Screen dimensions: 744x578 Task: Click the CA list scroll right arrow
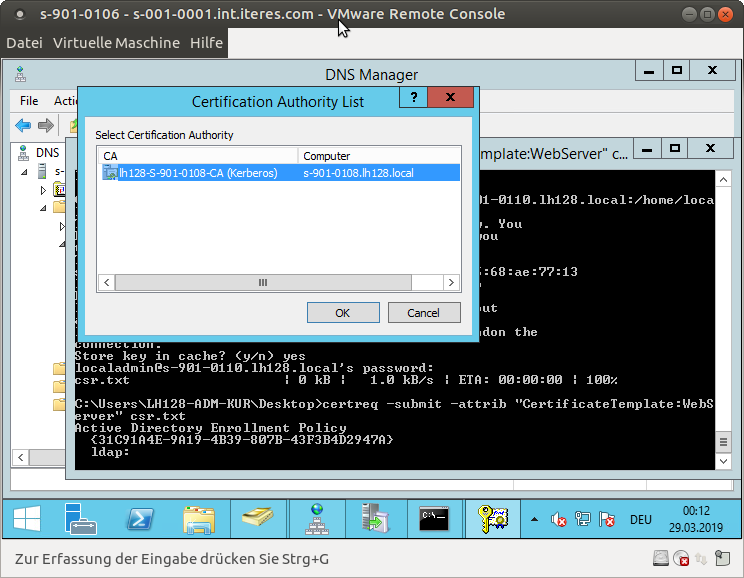pyautogui.click(x=451, y=283)
